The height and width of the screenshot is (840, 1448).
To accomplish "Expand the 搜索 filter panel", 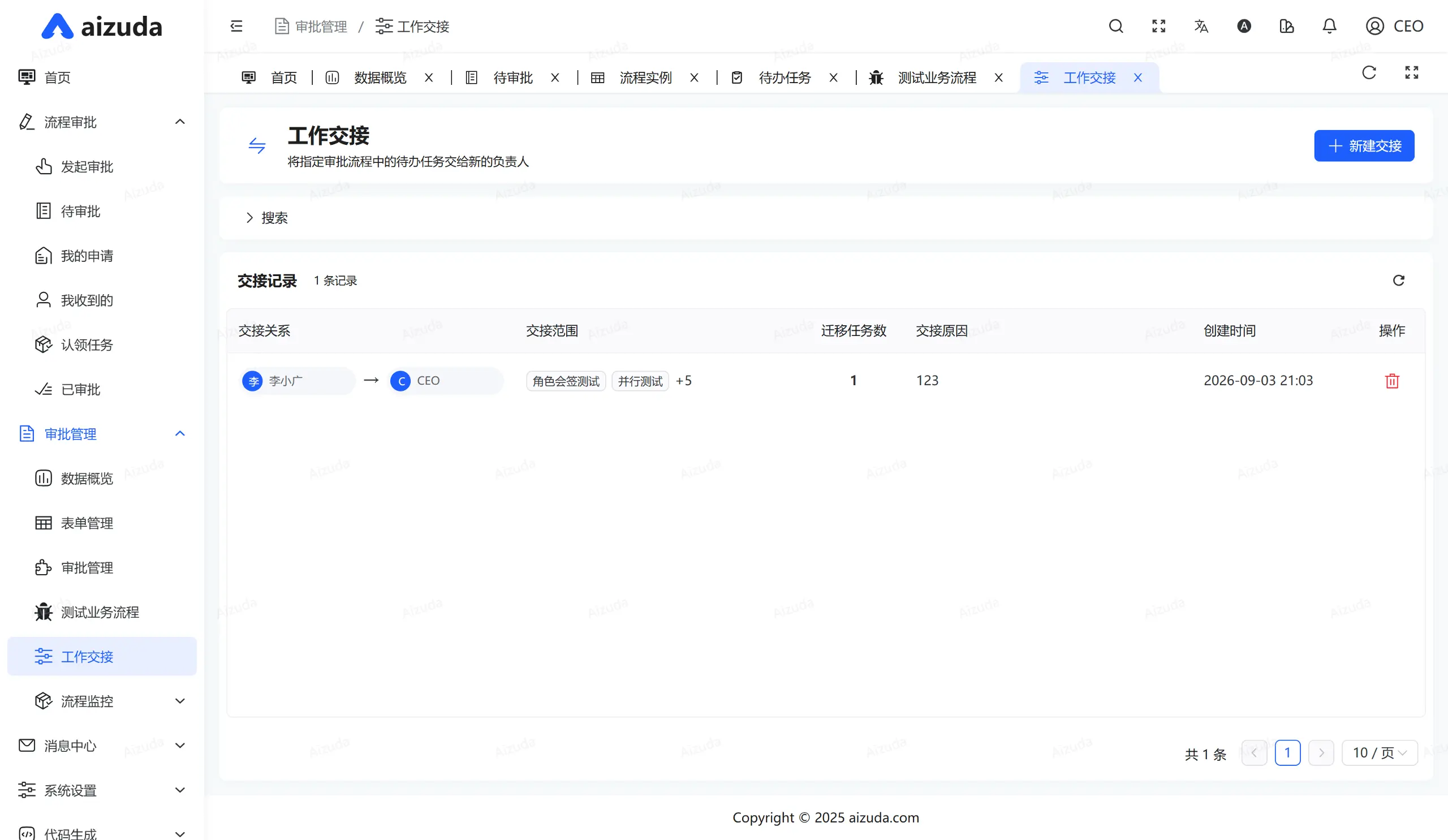I will point(266,218).
